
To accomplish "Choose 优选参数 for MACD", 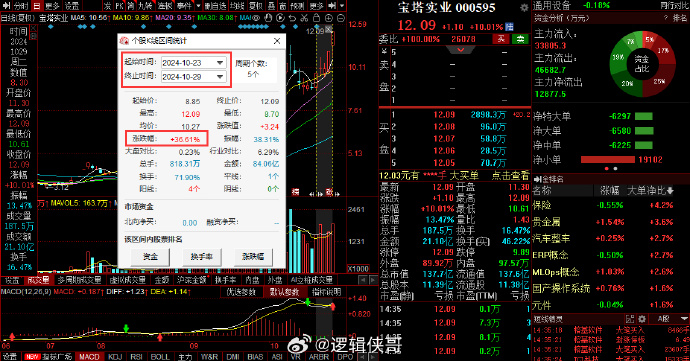I will point(241,292).
